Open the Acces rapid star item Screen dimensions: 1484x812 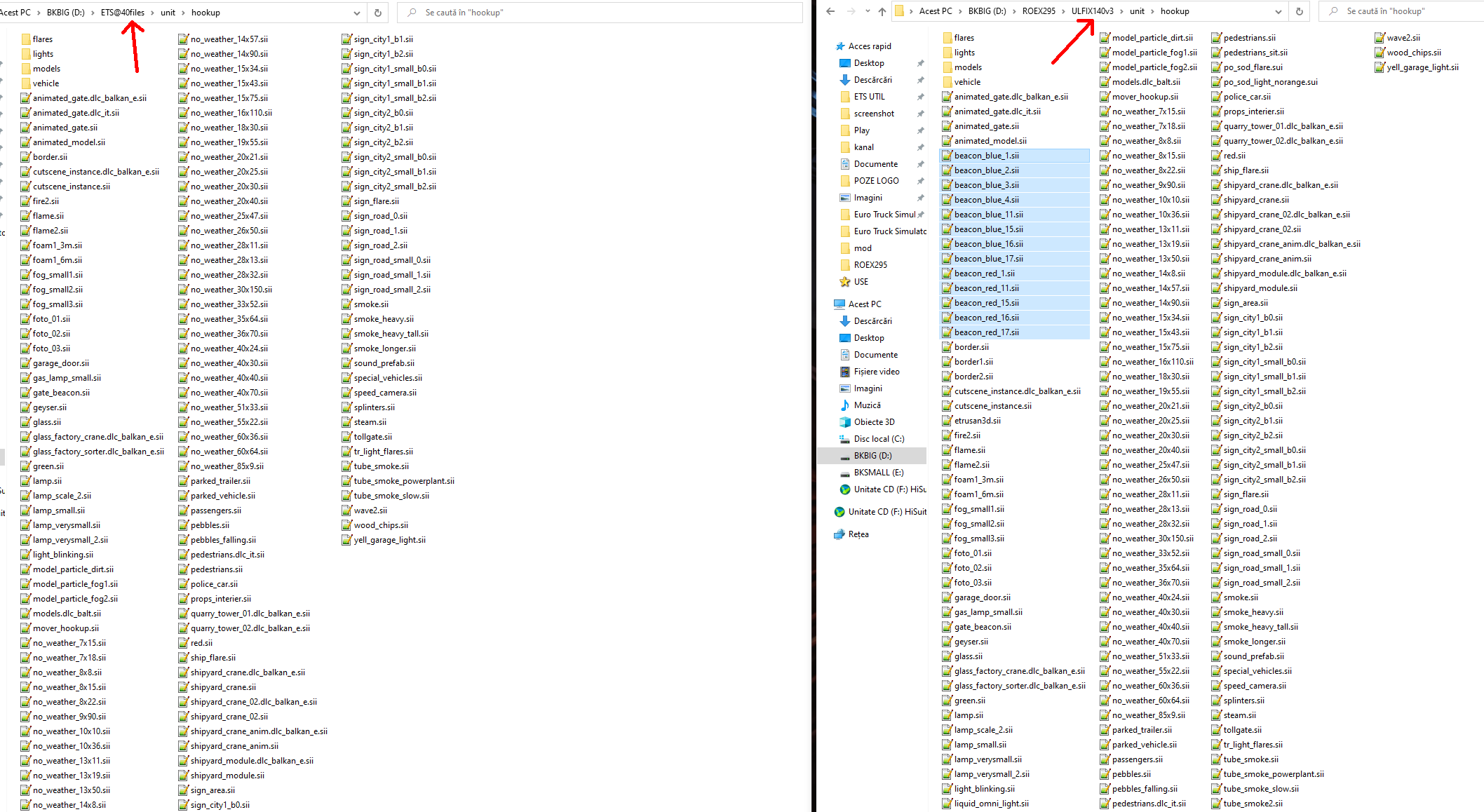(x=869, y=46)
